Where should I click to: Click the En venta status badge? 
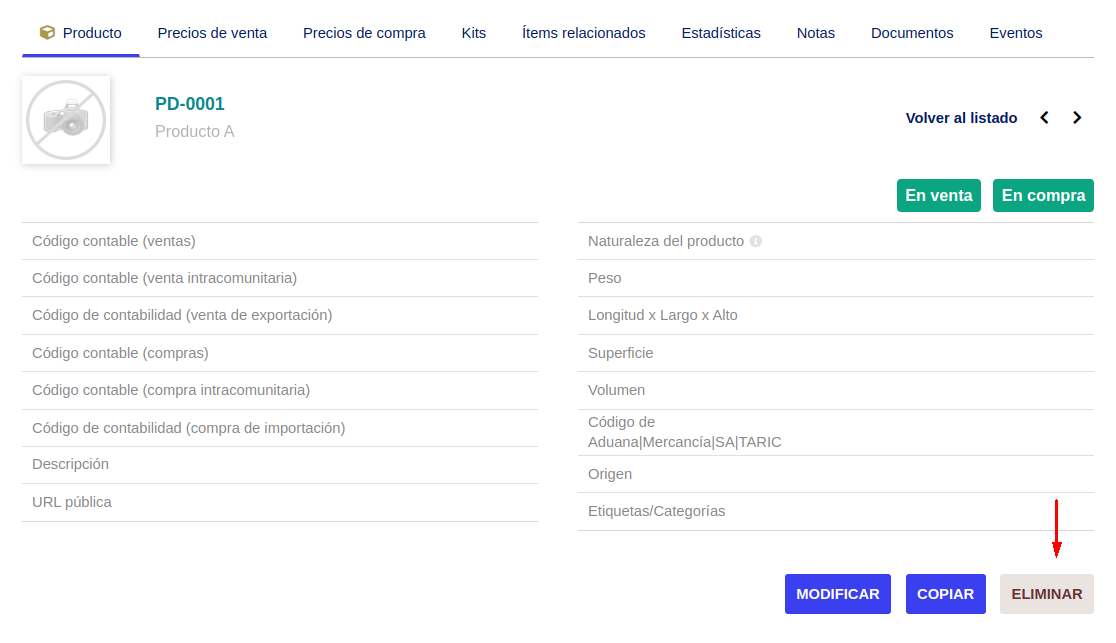(x=938, y=195)
